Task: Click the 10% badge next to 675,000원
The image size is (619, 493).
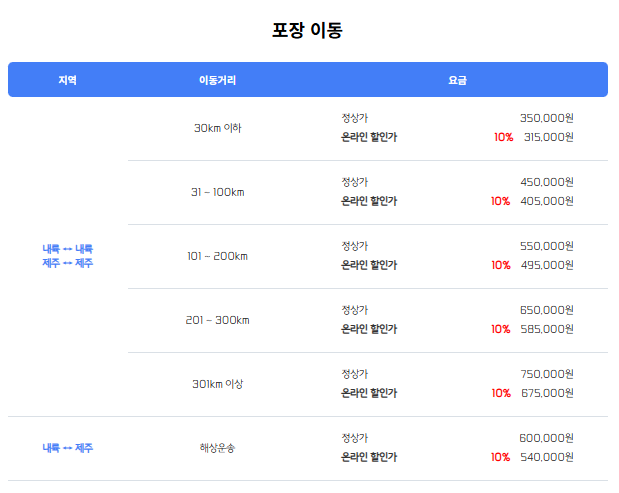Action: (x=501, y=393)
